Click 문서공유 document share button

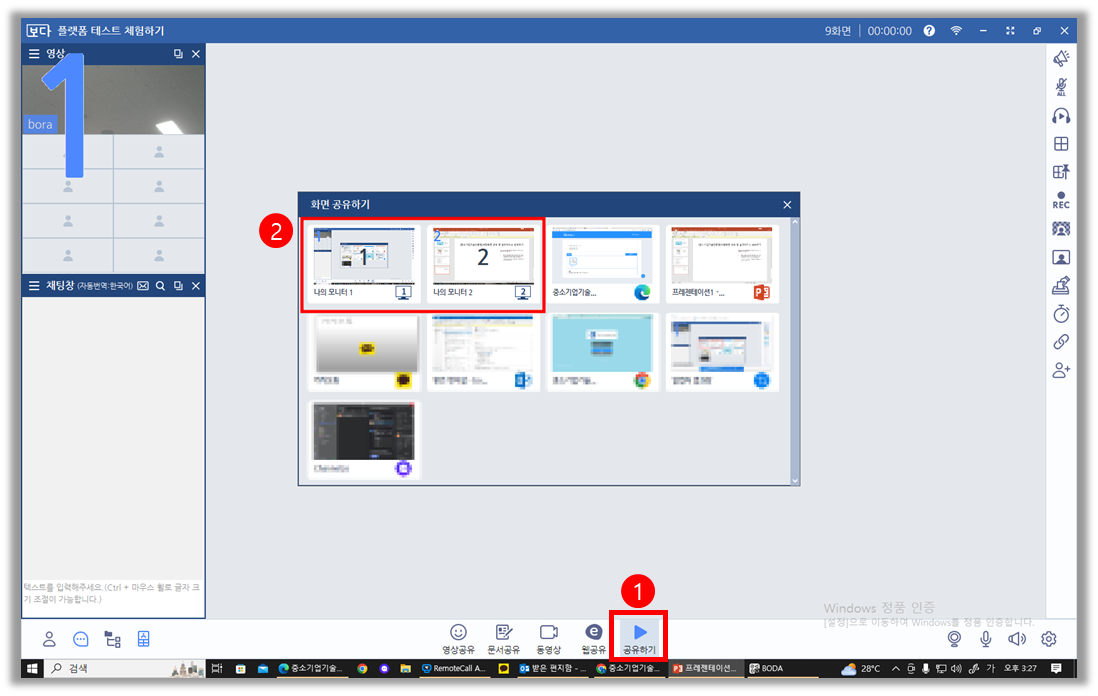[x=503, y=639]
